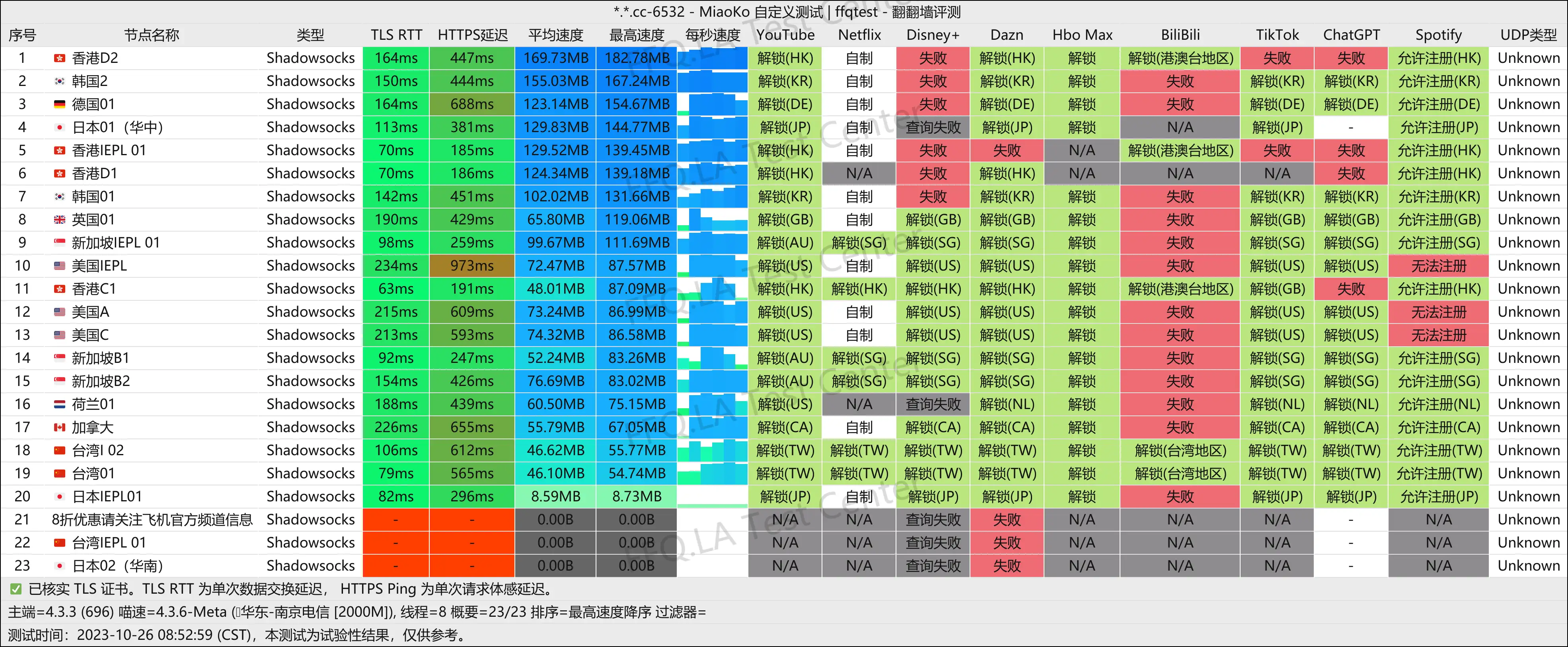Image resolution: width=1568 pixels, height=647 pixels.
Task: Click the 8折优惠请关注飞机官方频道信息 node name
Action: tap(152, 520)
